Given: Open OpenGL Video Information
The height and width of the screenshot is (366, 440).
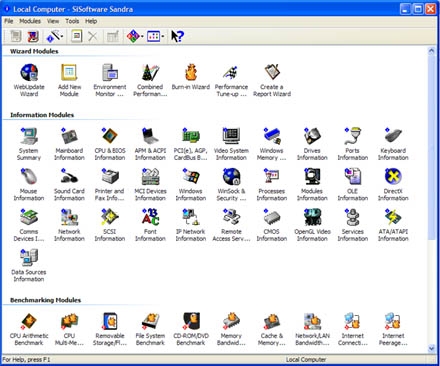Looking at the screenshot, I should pos(312,225).
